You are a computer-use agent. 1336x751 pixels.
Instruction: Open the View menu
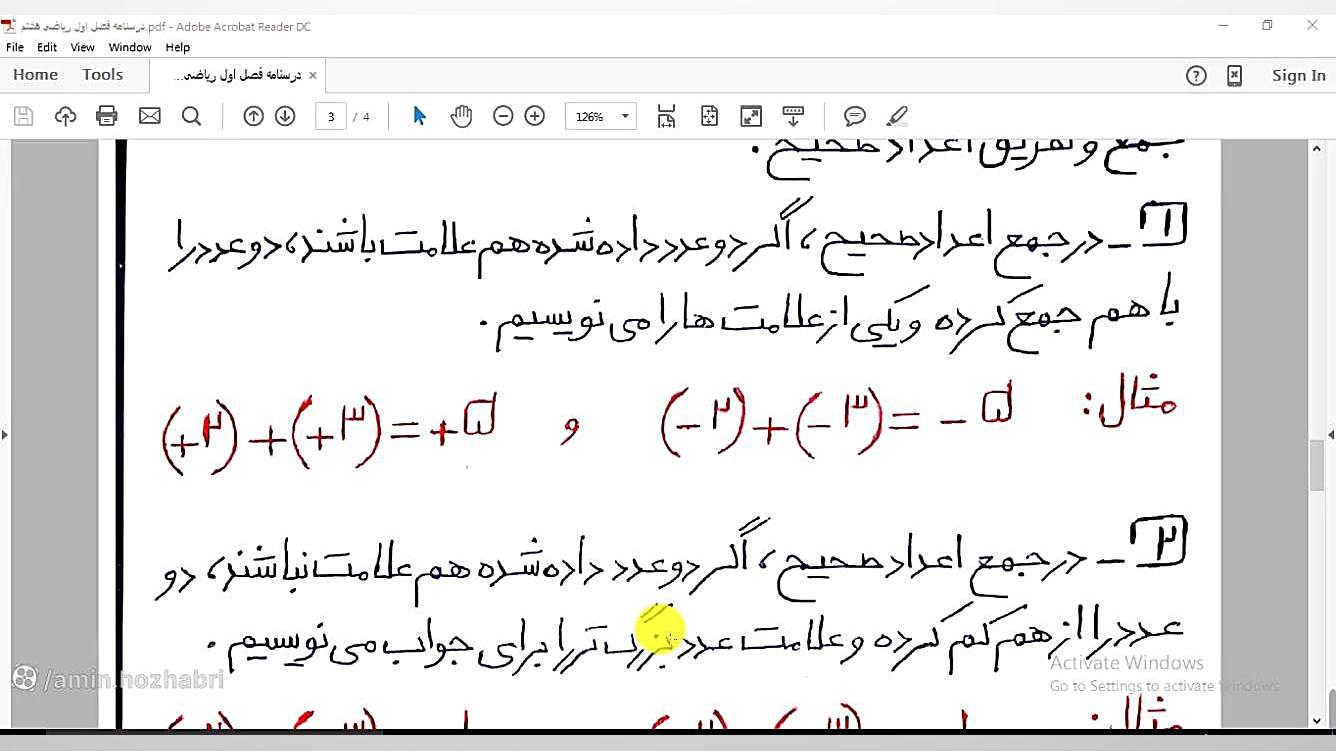[83, 47]
